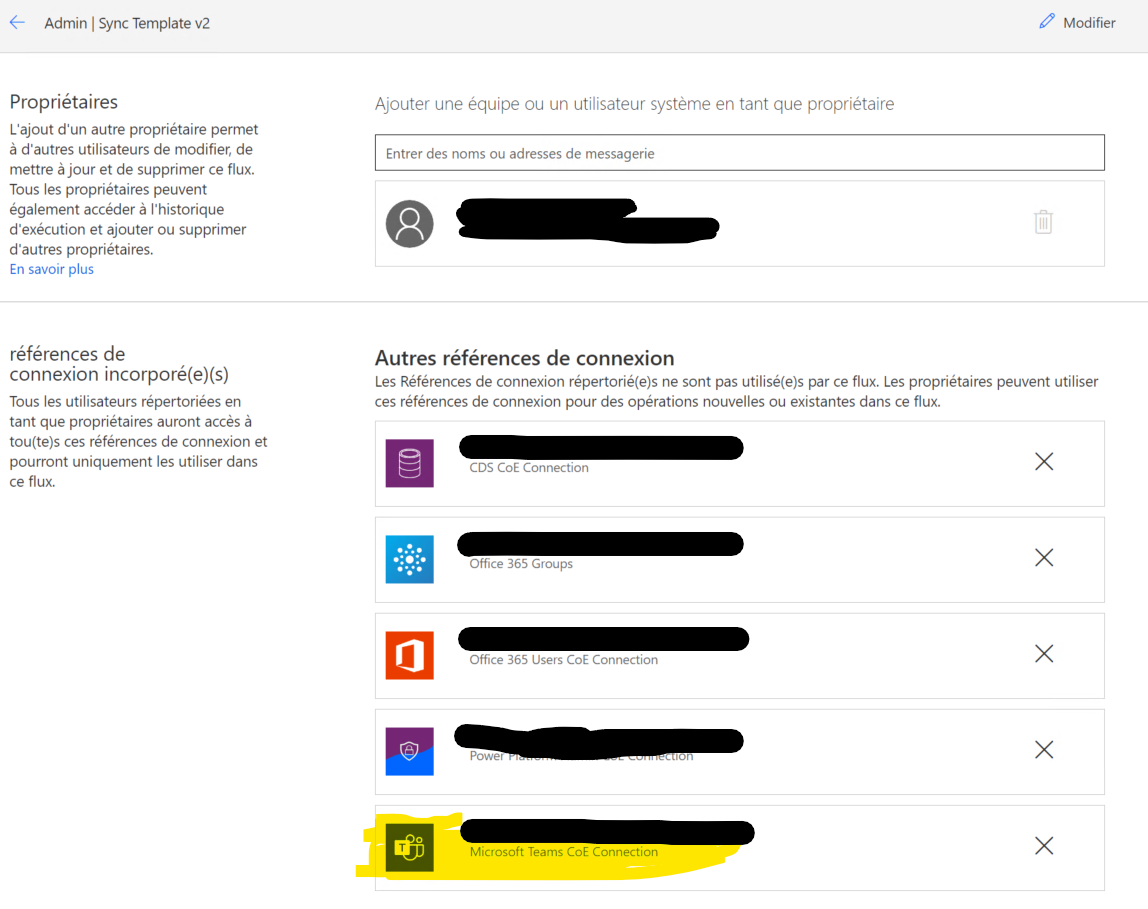This screenshot has height=909, width=1148.
Task: Open the Modifier edit button
Action: pos(1077,23)
